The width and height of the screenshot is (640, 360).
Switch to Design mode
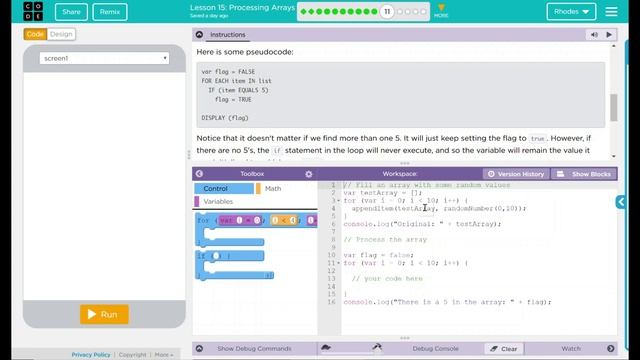(61, 34)
